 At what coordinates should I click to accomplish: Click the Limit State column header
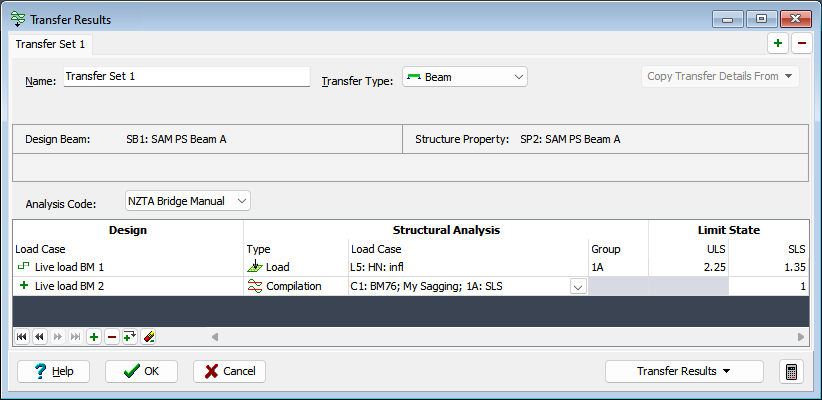(729, 230)
